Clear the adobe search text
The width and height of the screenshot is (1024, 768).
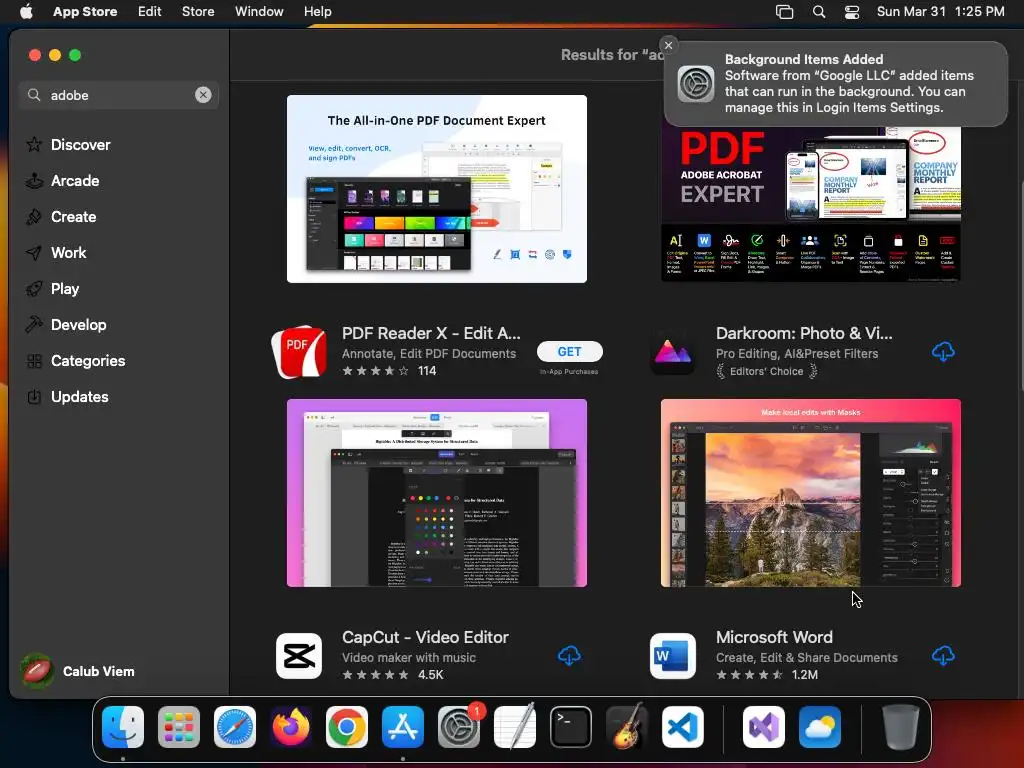pos(203,95)
